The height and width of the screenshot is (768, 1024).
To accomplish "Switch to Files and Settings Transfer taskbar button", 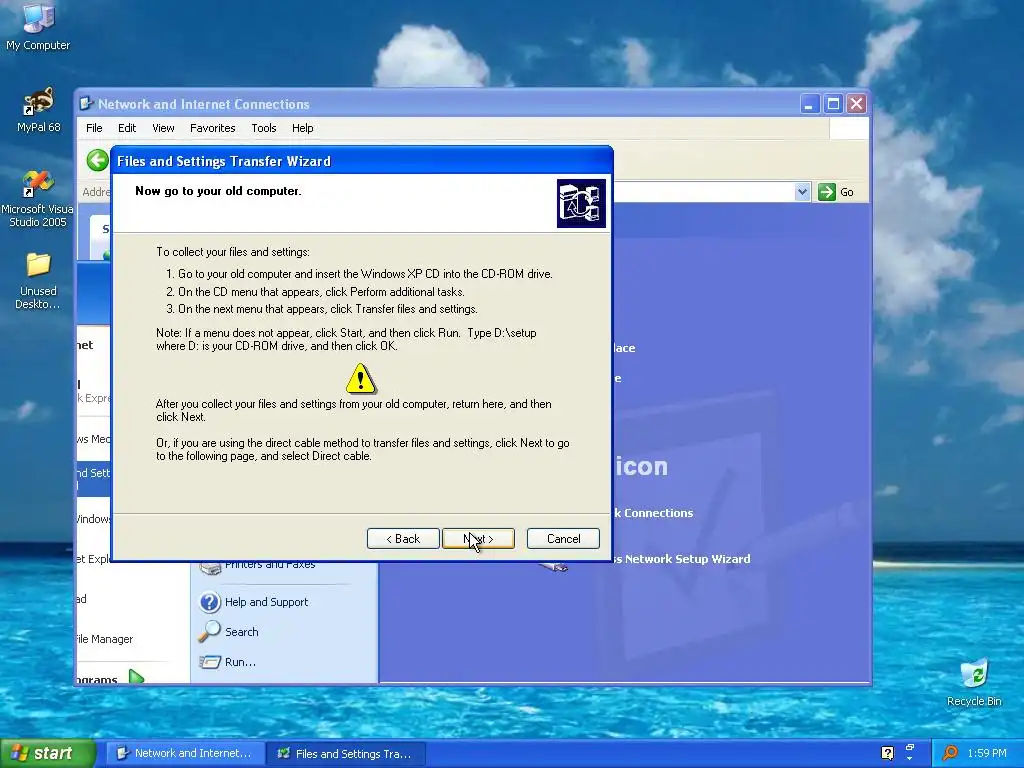I will [345, 754].
